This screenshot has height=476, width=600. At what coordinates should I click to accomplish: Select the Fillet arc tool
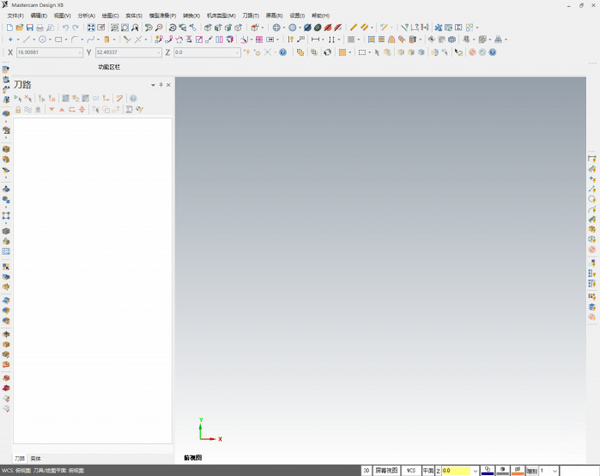(75, 39)
